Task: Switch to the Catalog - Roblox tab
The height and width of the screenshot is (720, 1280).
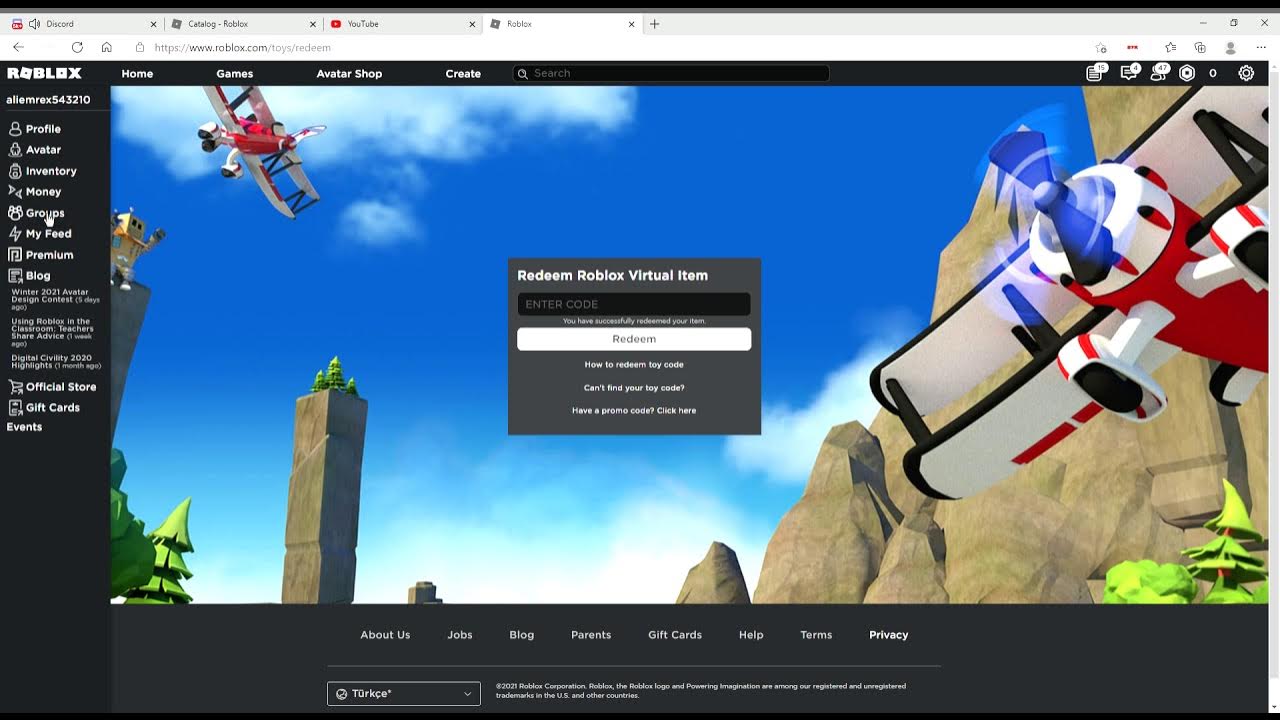Action: (243, 24)
